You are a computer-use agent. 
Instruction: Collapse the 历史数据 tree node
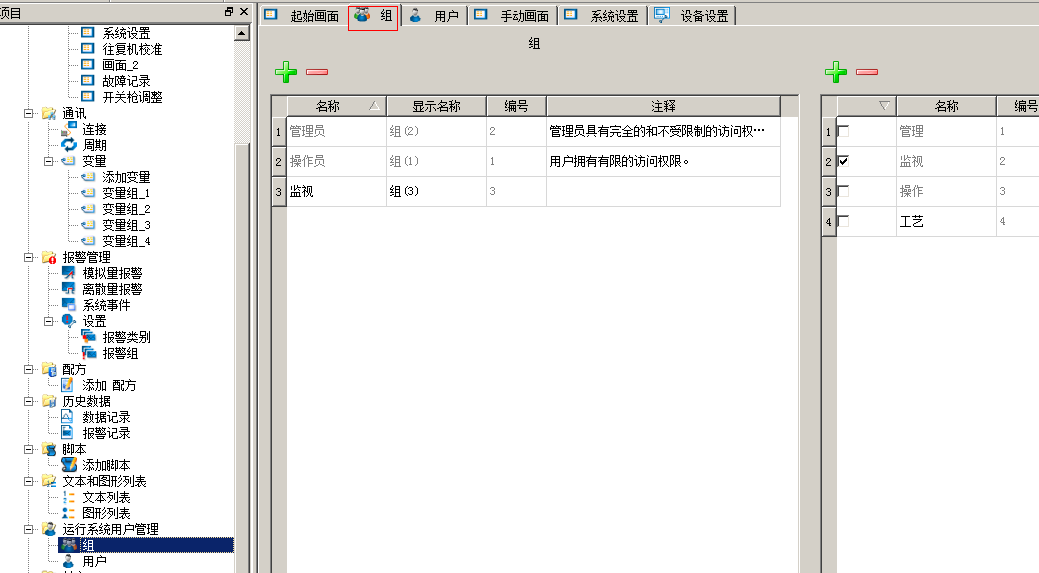point(28,401)
